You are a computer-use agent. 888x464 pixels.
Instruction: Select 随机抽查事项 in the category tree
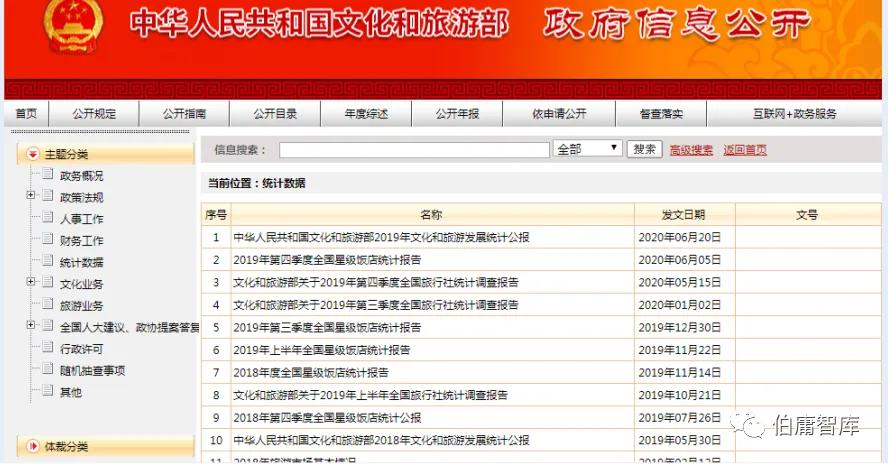click(x=92, y=371)
